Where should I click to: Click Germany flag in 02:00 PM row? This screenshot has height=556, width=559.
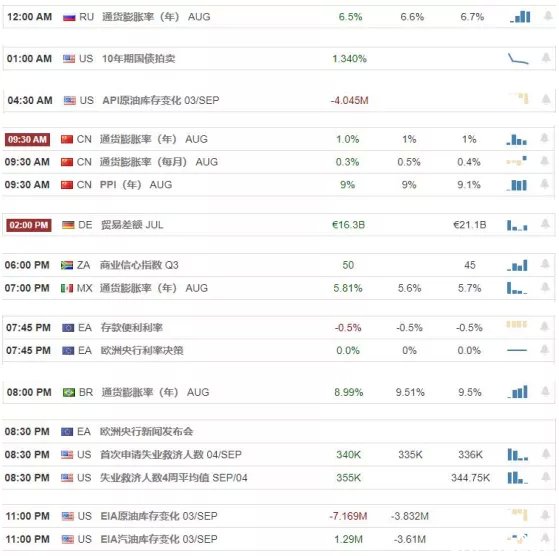point(68,225)
